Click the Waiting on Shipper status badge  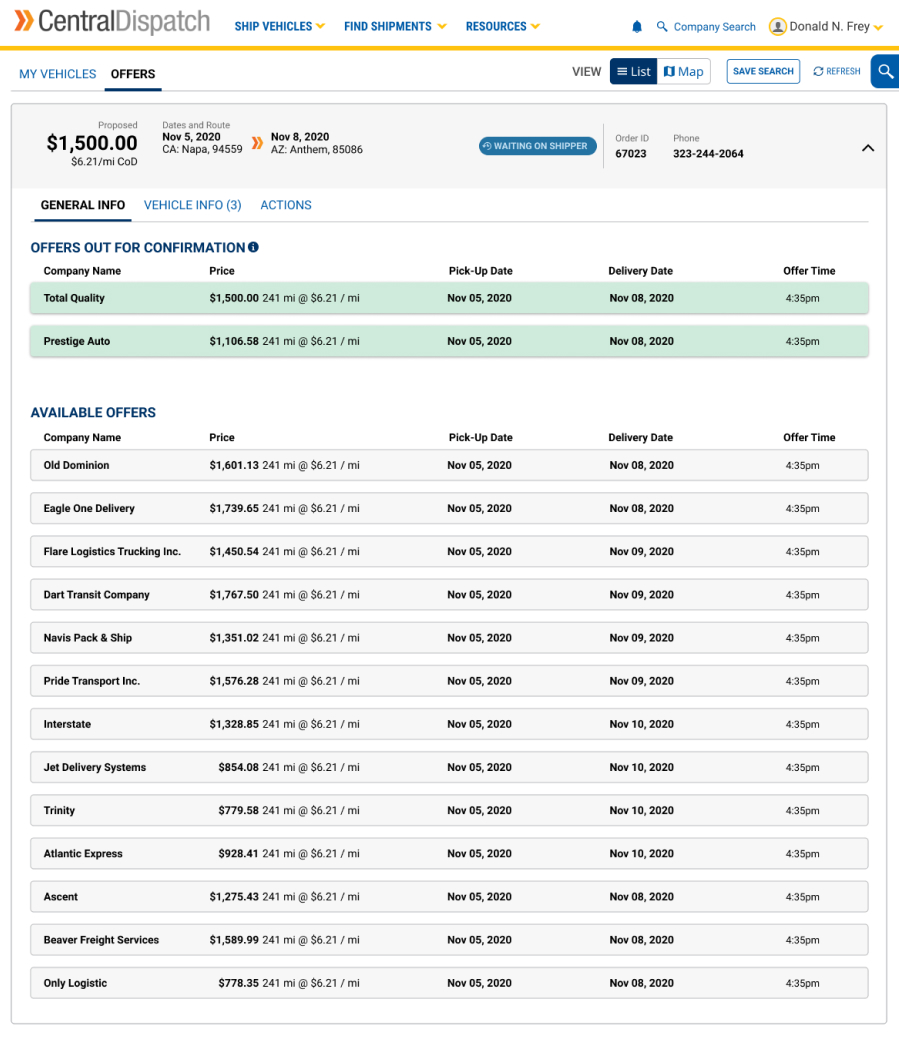pos(537,146)
